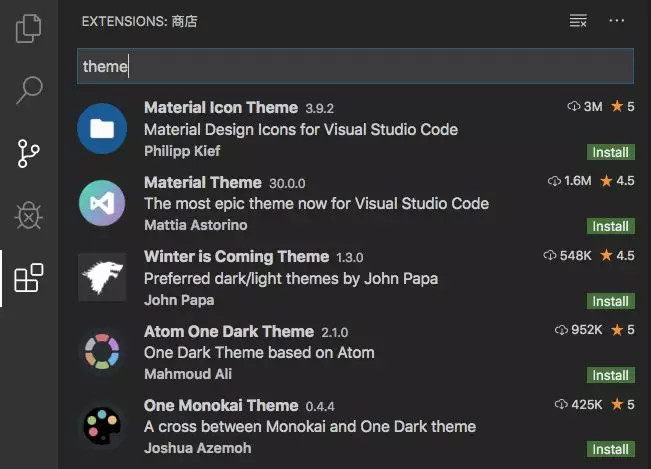Image resolution: width=651 pixels, height=469 pixels.
Task: Install the Material Theme extension
Action: point(610,226)
